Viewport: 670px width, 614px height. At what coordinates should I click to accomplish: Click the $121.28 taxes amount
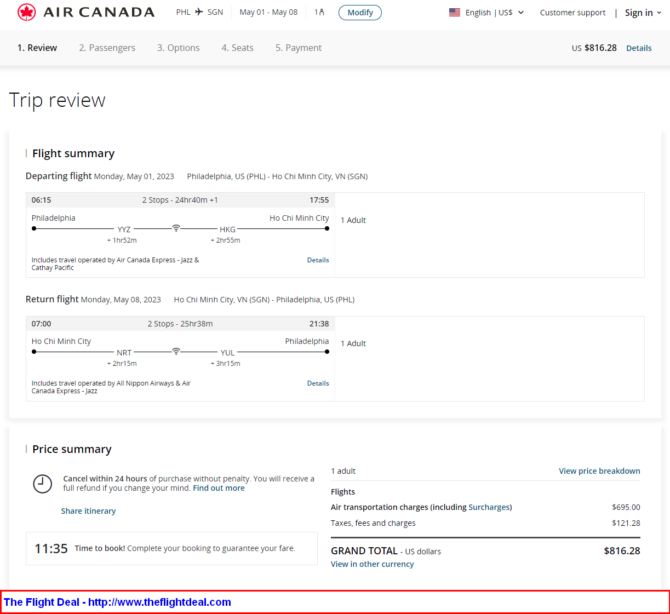pyautogui.click(x=626, y=523)
